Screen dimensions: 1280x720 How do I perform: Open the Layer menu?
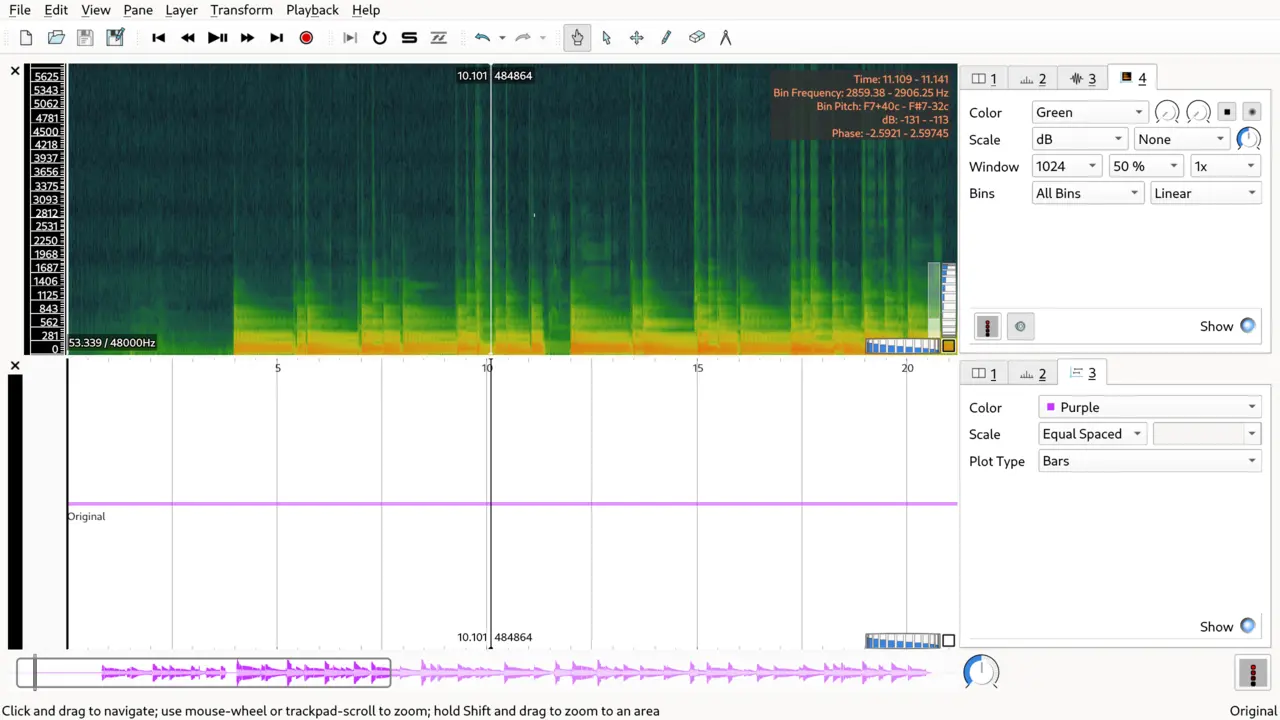point(181,10)
